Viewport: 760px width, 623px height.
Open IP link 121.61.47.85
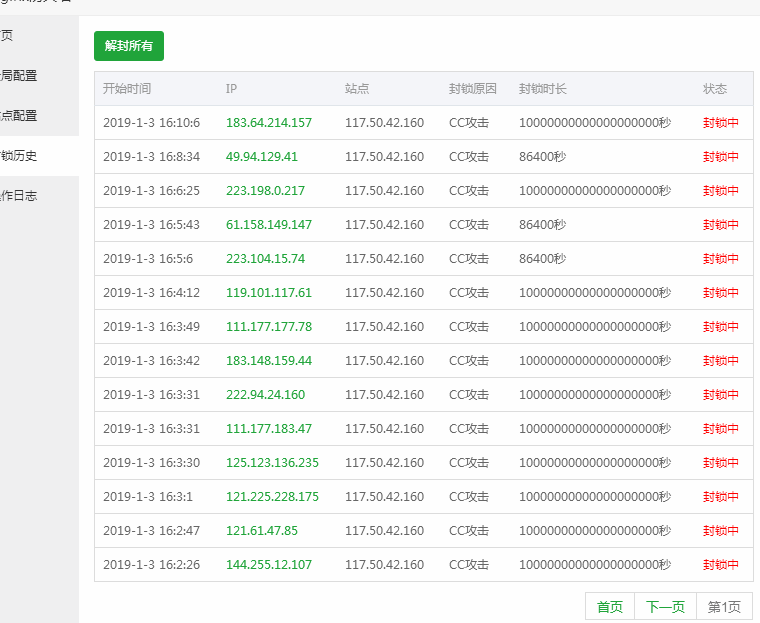pos(262,530)
